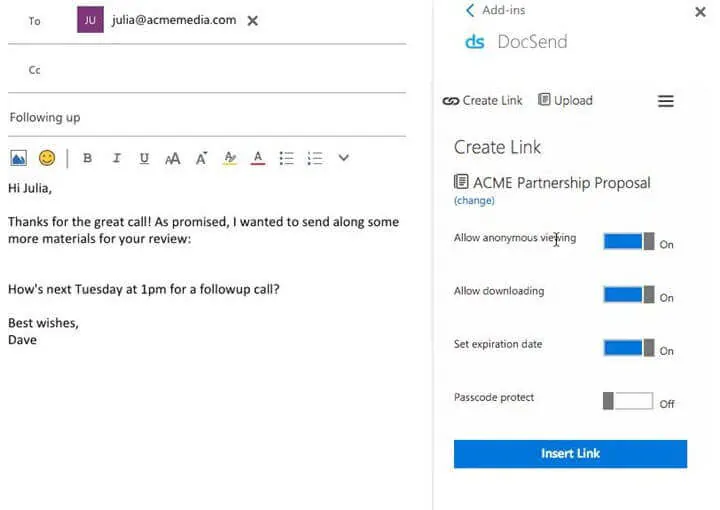The image size is (720, 510).
Task: Click the DocSend ds logo
Action: click(x=475, y=42)
